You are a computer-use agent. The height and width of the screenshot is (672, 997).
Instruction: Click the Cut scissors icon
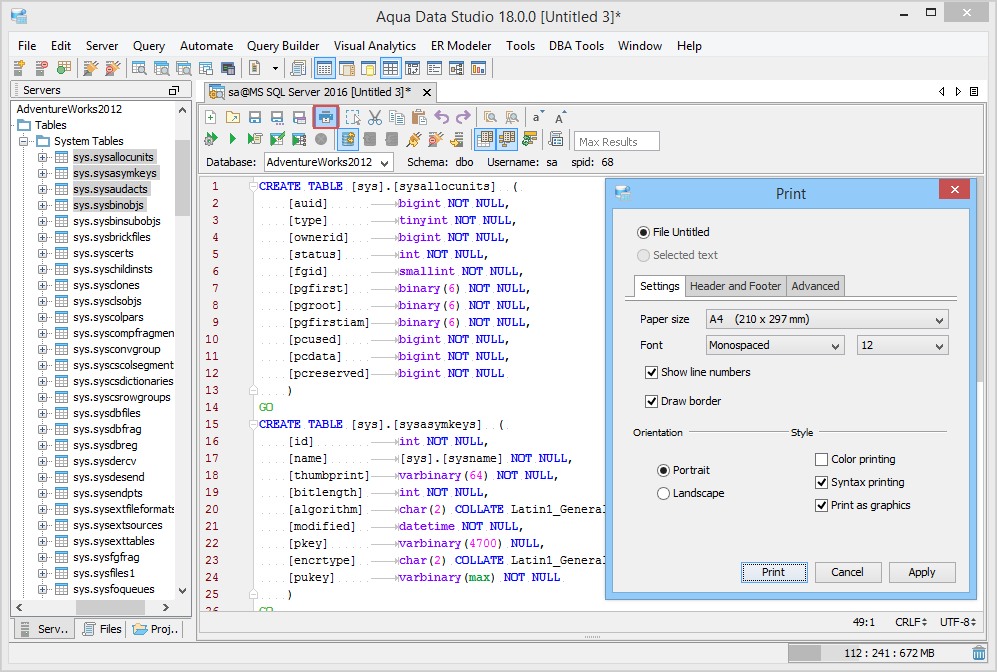tap(375, 117)
